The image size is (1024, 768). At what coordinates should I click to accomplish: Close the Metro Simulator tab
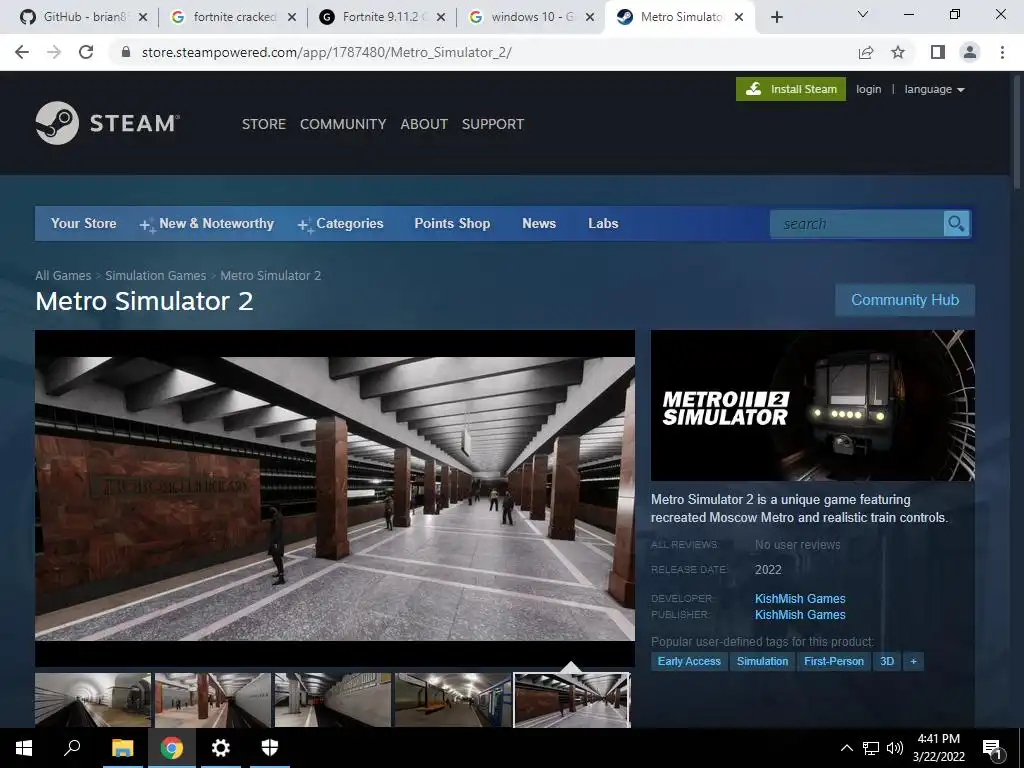pos(739,18)
